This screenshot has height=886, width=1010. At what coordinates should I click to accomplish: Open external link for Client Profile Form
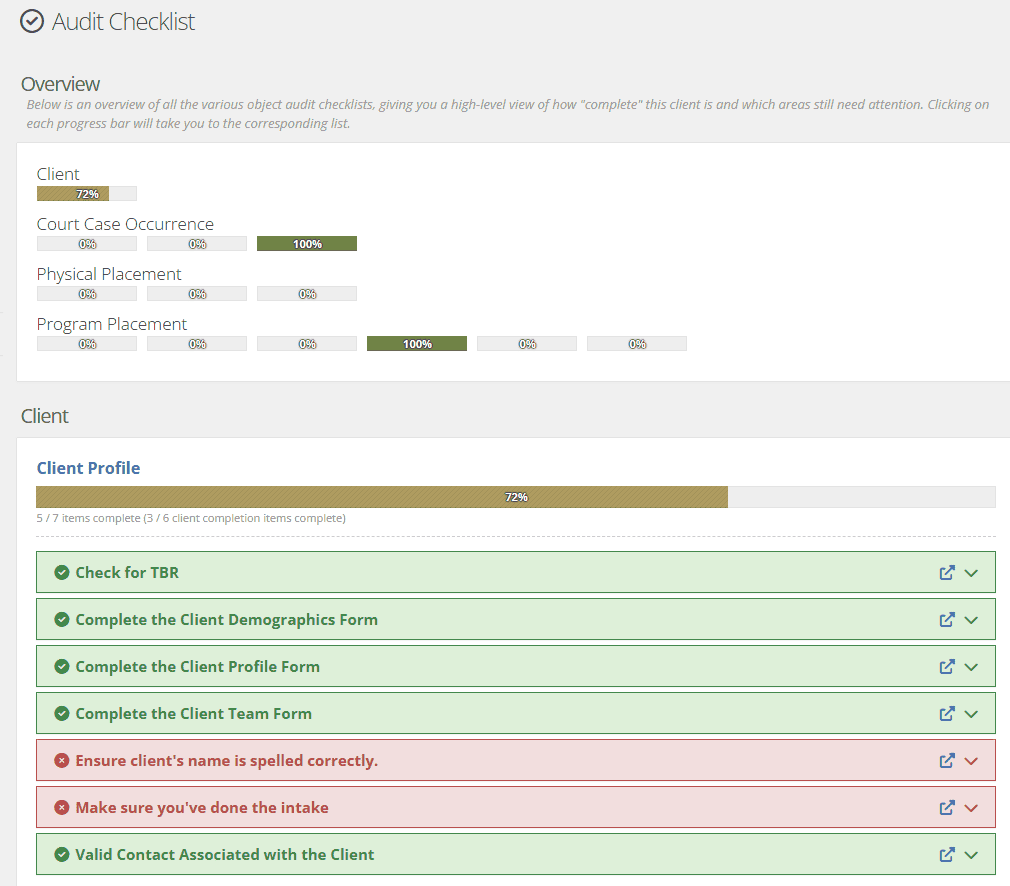tap(946, 666)
